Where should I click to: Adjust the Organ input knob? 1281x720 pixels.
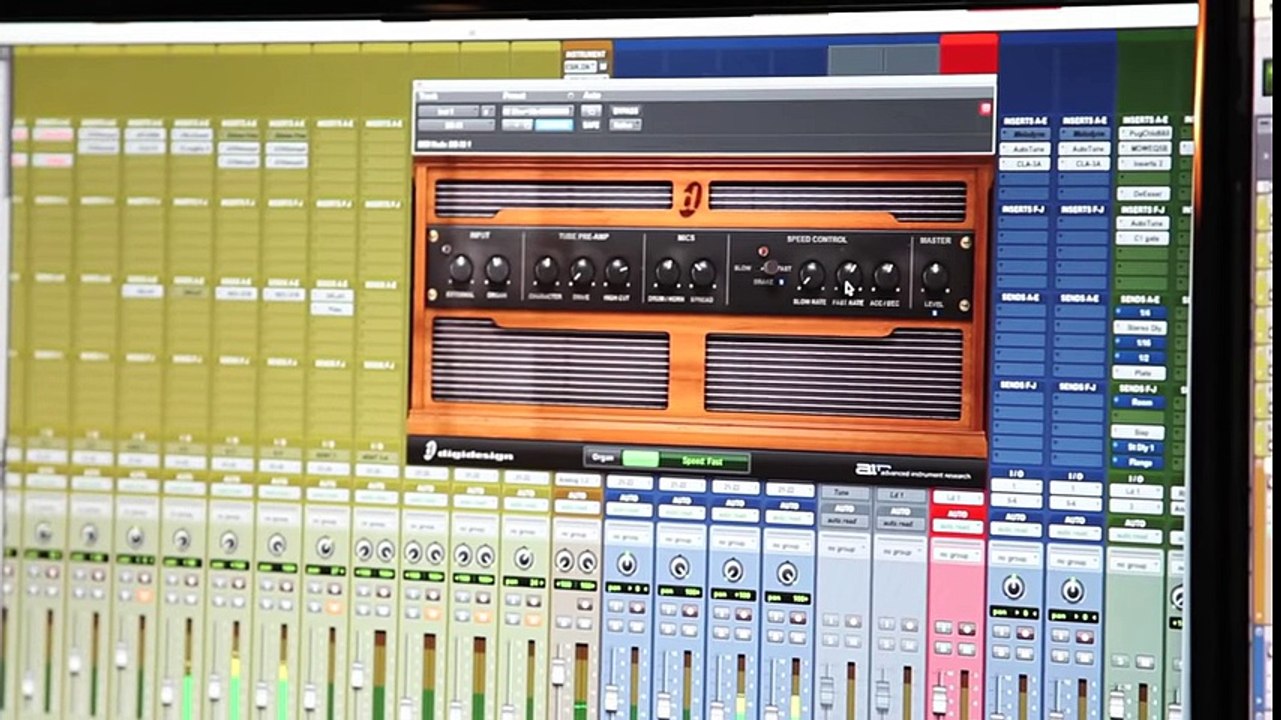[496, 269]
